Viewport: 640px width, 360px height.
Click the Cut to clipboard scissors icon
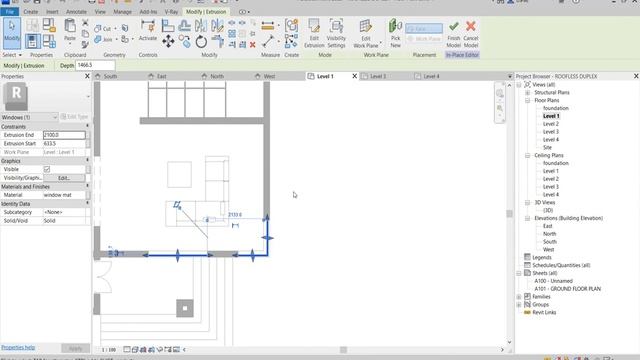click(85, 22)
